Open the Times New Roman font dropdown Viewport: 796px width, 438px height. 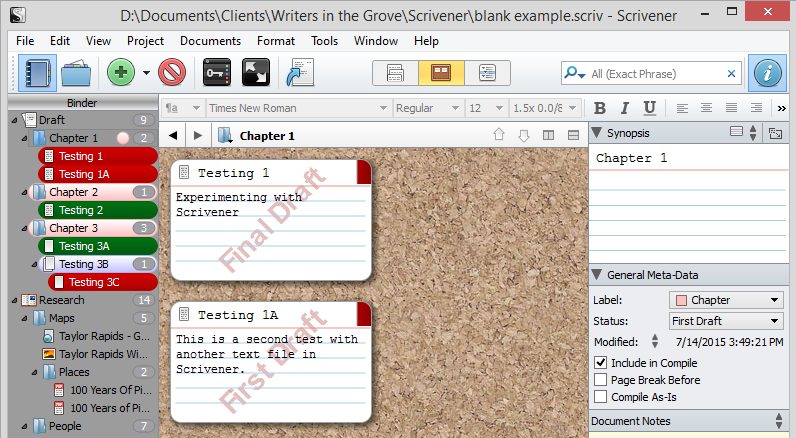(298, 108)
